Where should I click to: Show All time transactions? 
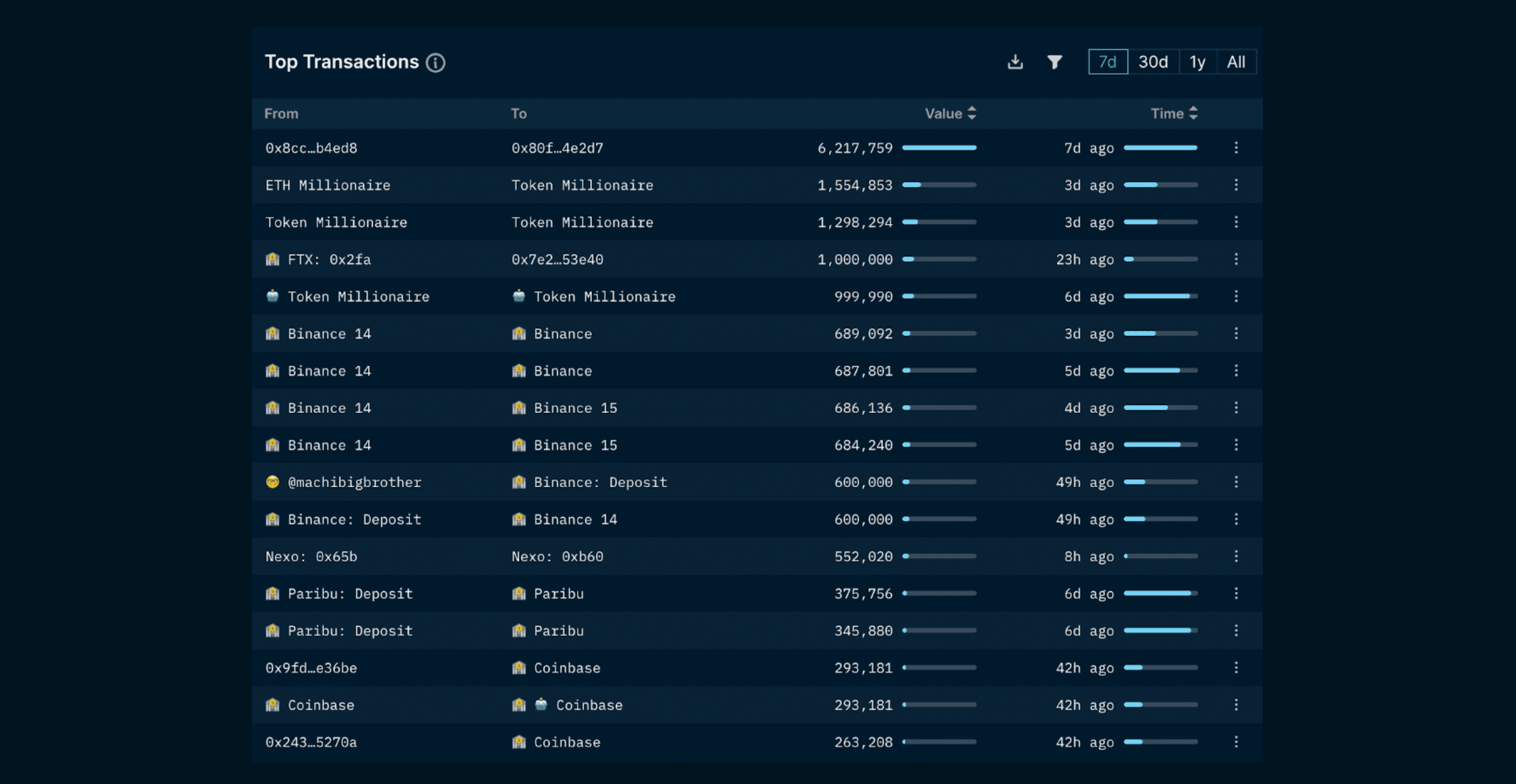(x=1236, y=62)
